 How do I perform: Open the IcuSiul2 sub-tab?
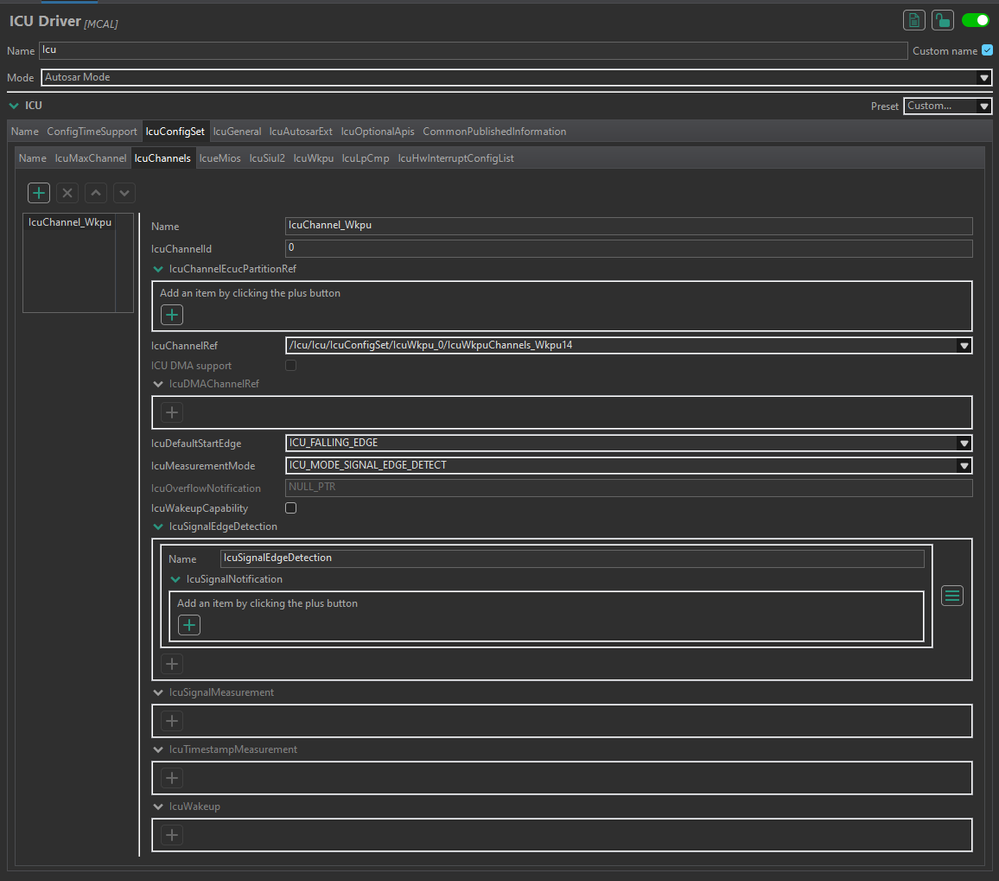pos(267,159)
